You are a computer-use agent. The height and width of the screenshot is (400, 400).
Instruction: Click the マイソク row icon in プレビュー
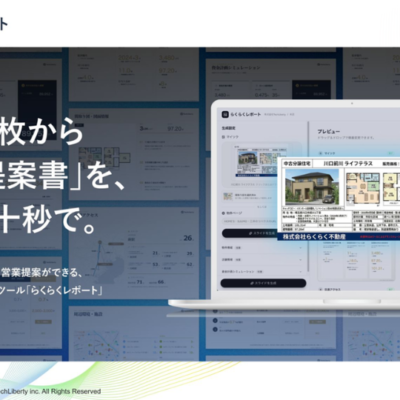pyautogui.click(x=321, y=153)
